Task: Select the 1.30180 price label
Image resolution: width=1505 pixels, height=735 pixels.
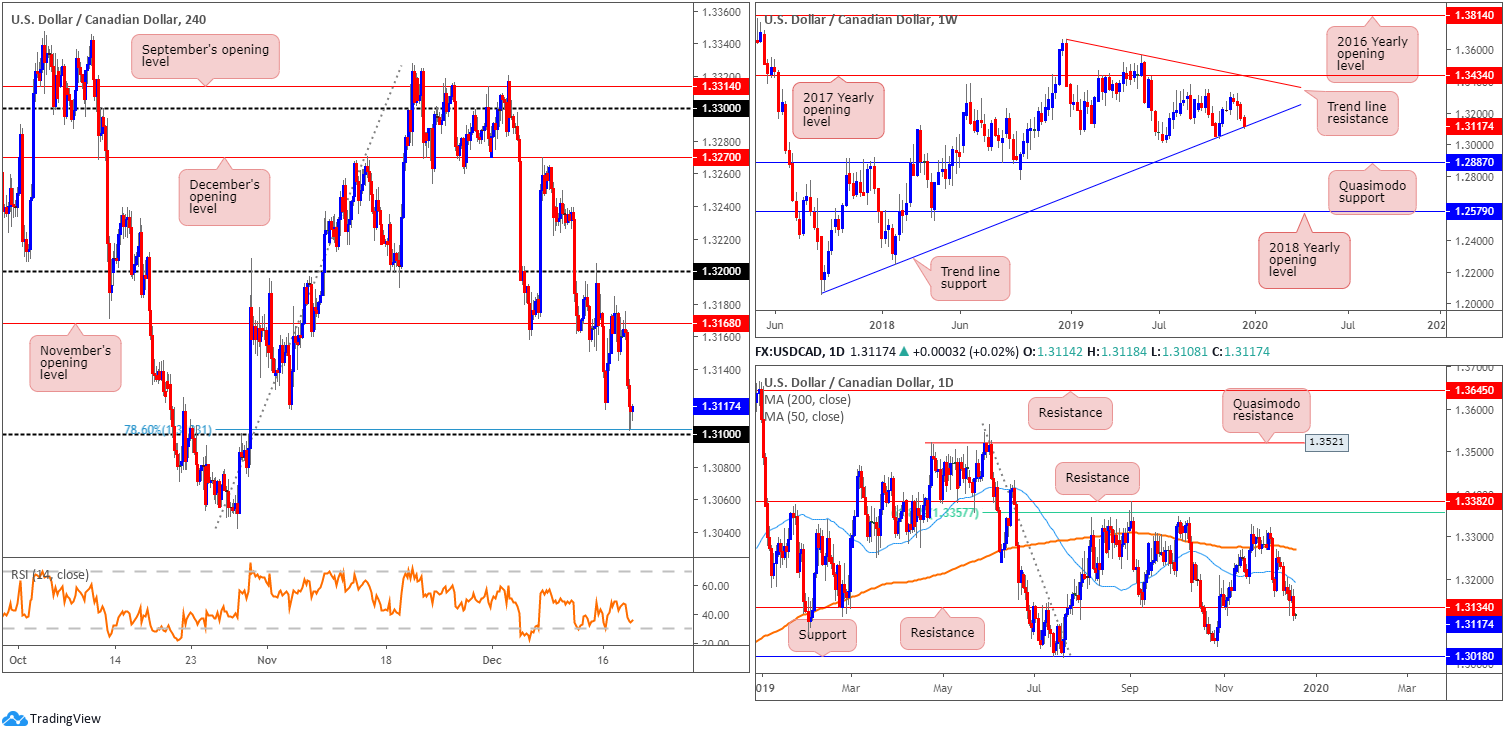Action: [x=1476, y=657]
